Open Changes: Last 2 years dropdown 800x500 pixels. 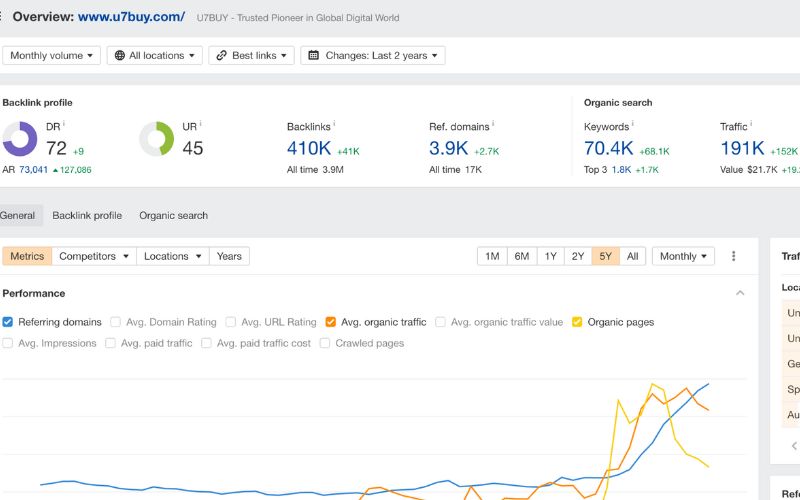[373, 55]
